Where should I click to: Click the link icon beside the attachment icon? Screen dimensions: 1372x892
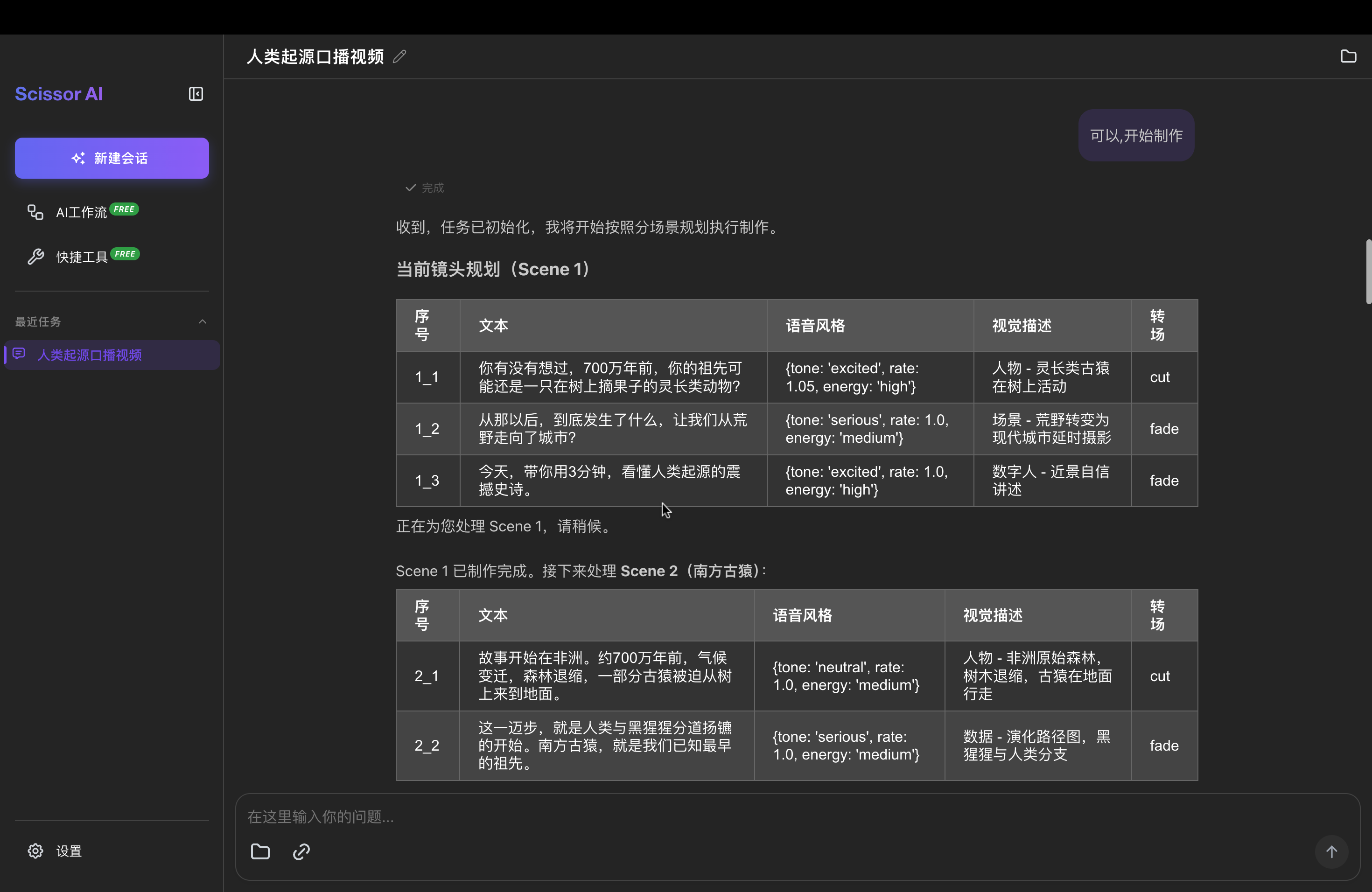point(301,852)
